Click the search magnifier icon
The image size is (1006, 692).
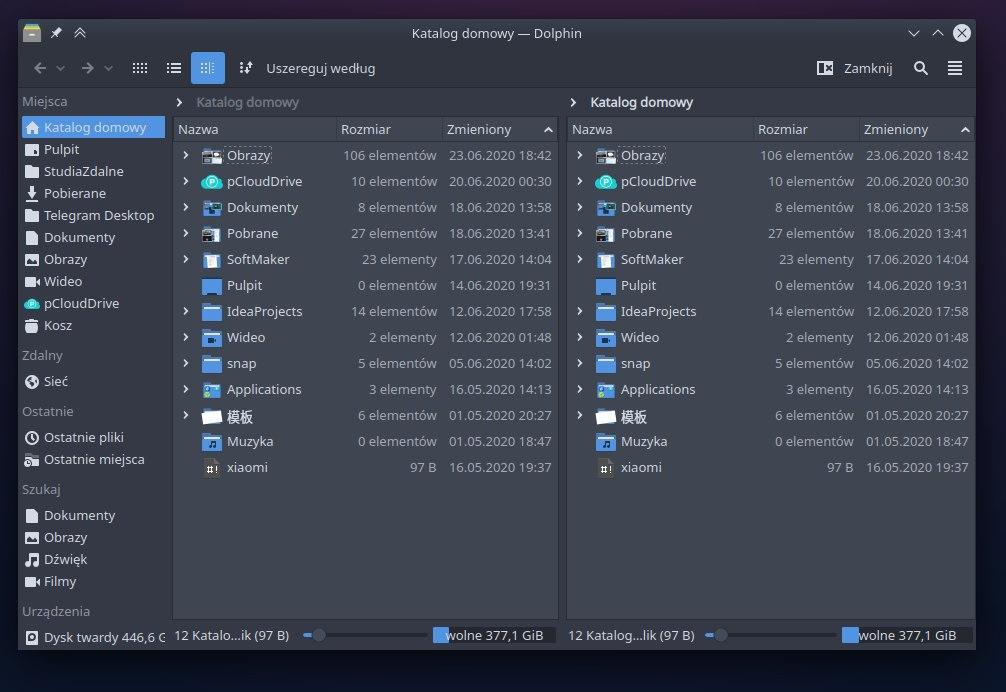921,68
